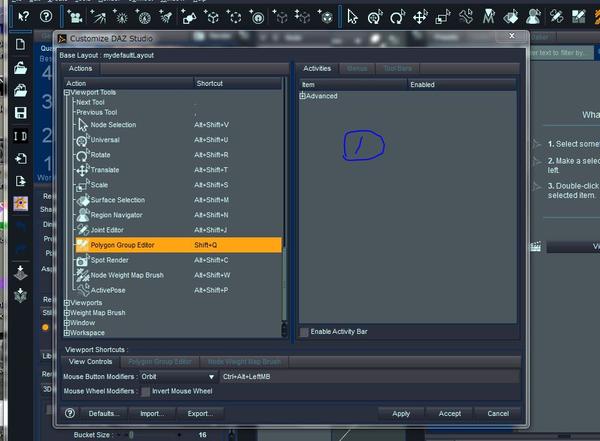Click the Save disk icon in sidebar
This screenshot has width=600, height=441.
(x=20, y=113)
